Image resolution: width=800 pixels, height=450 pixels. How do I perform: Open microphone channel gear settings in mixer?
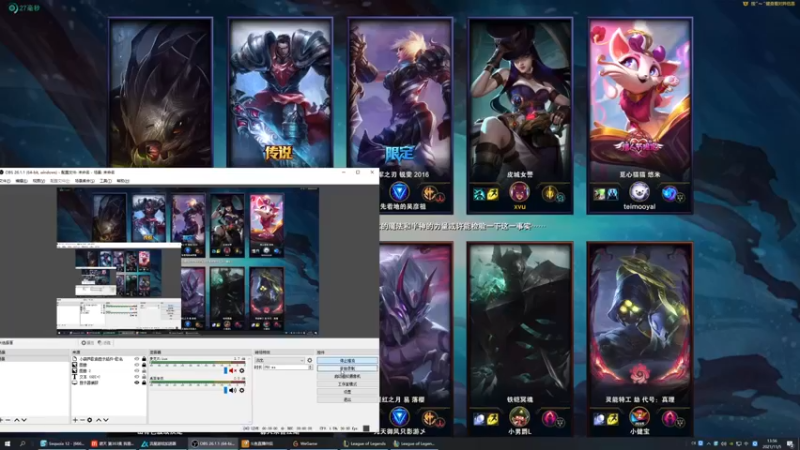(242, 370)
